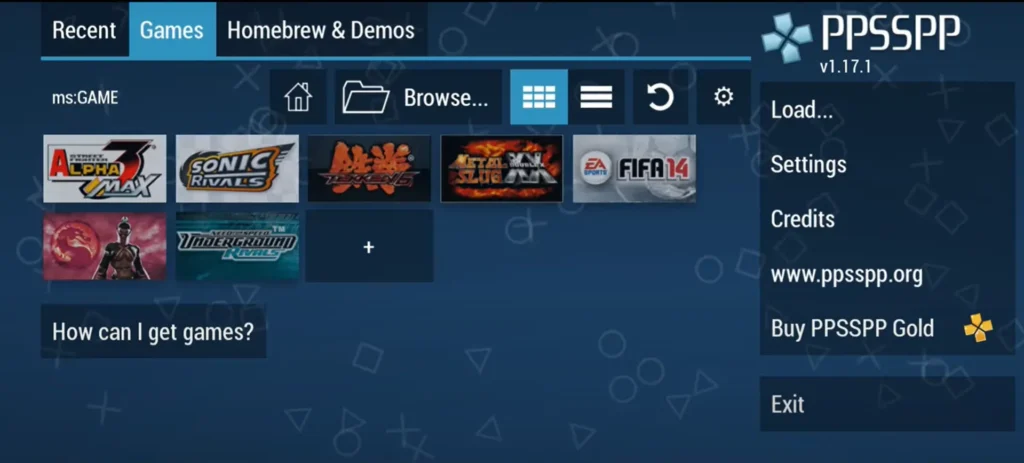1024x463 pixels.
Task: Launch Metal Slug XX game
Action: pyautogui.click(x=502, y=168)
